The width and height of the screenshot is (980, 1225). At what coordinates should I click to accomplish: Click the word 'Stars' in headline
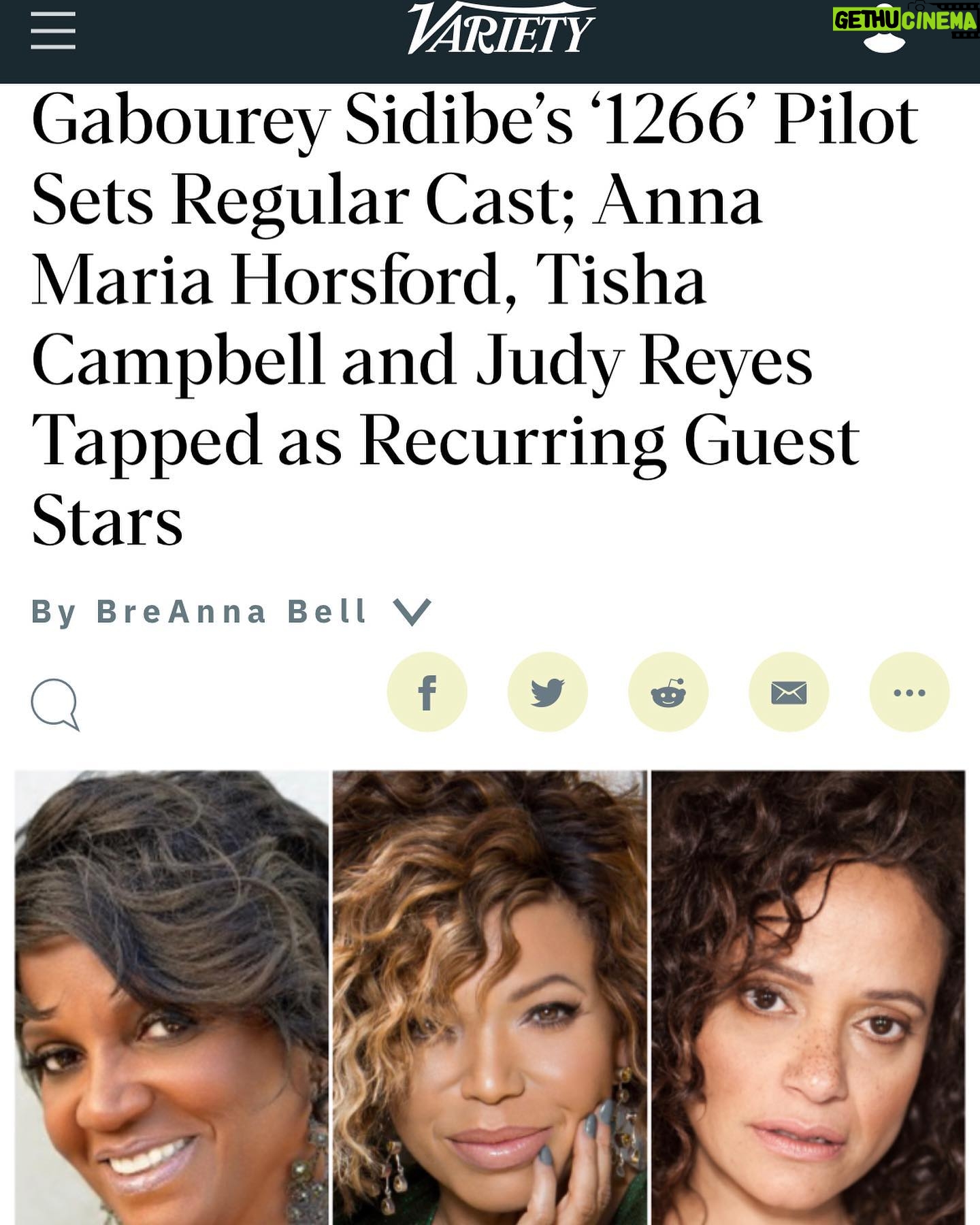coord(108,521)
